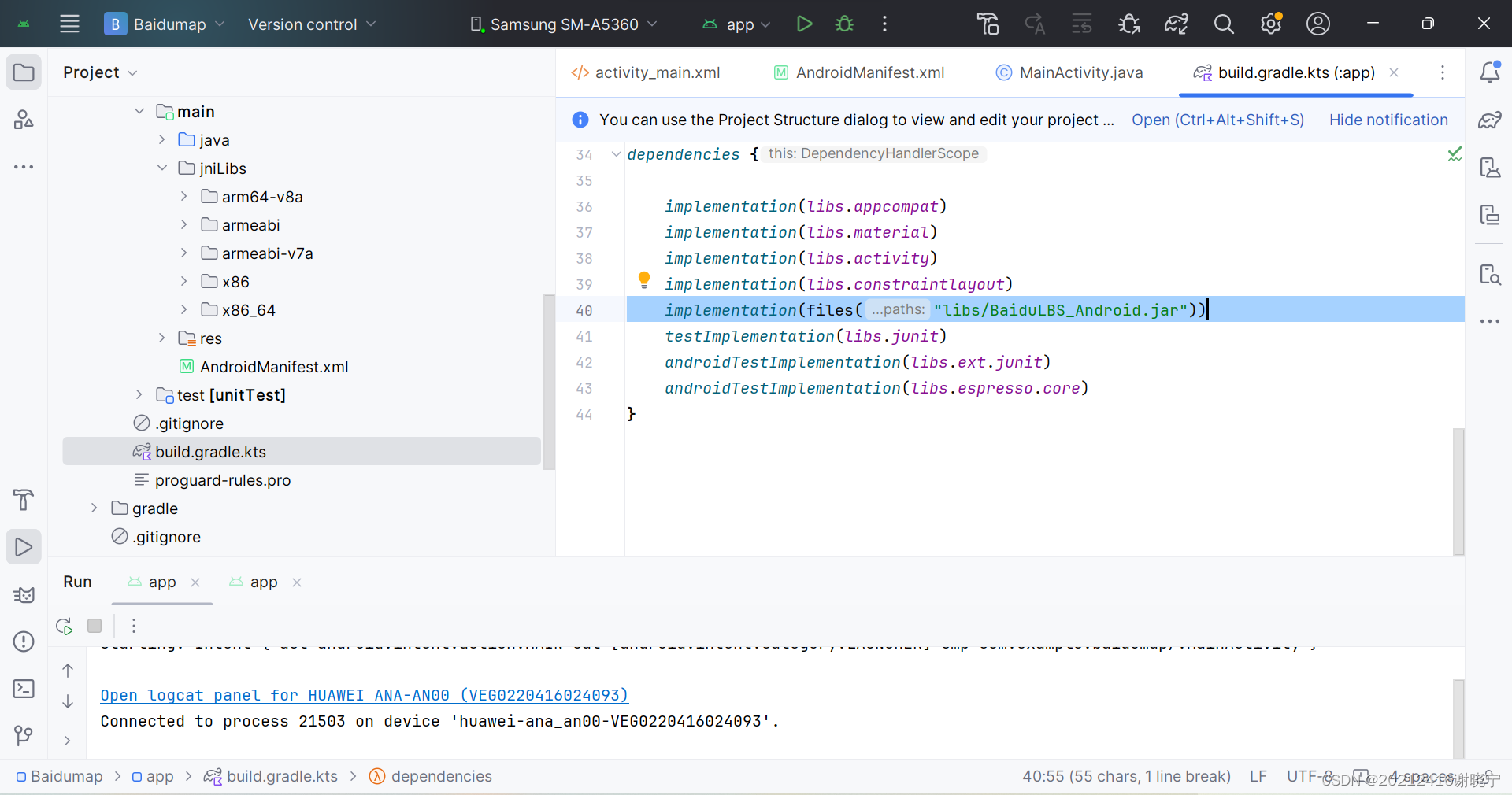Switch to activity_main.xml tab
Screen dimensions: 1512x795
tap(646, 72)
